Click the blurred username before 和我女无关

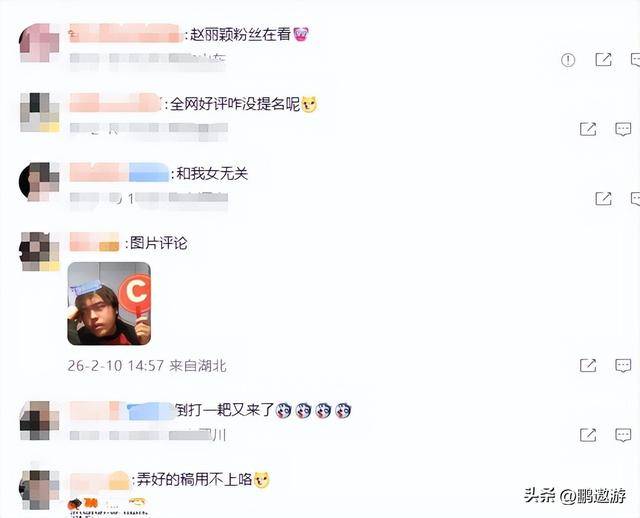(119, 173)
